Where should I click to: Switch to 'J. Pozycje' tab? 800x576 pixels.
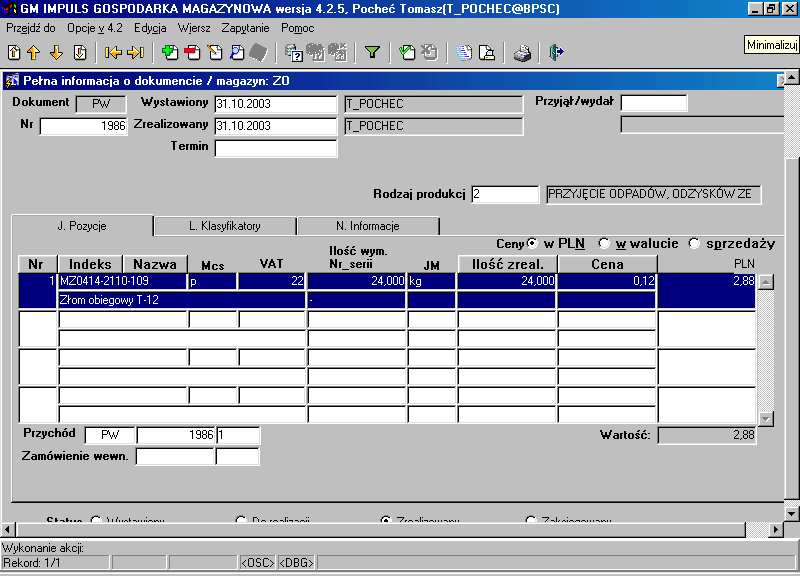click(82, 226)
